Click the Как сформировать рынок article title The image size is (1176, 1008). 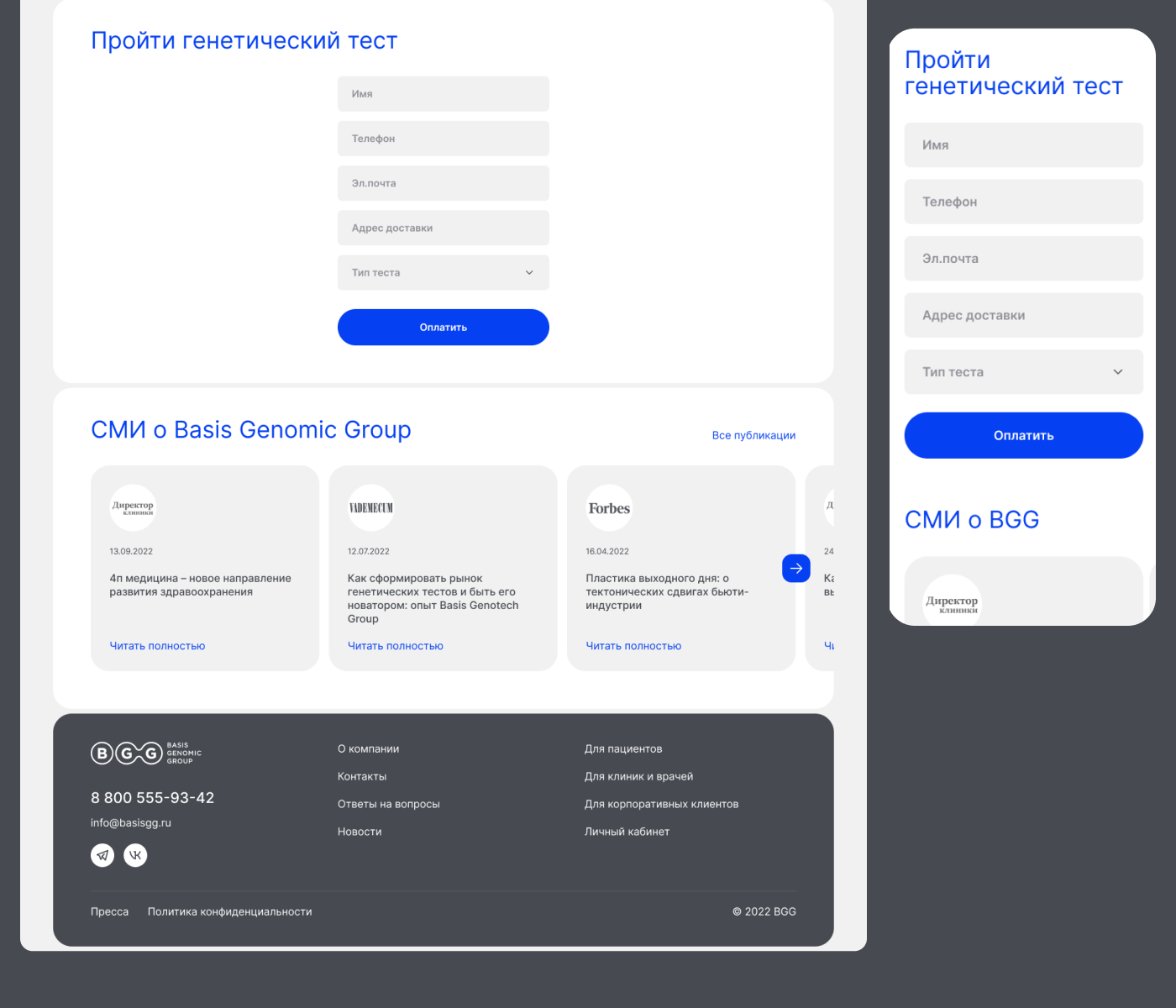(x=433, y=599)
